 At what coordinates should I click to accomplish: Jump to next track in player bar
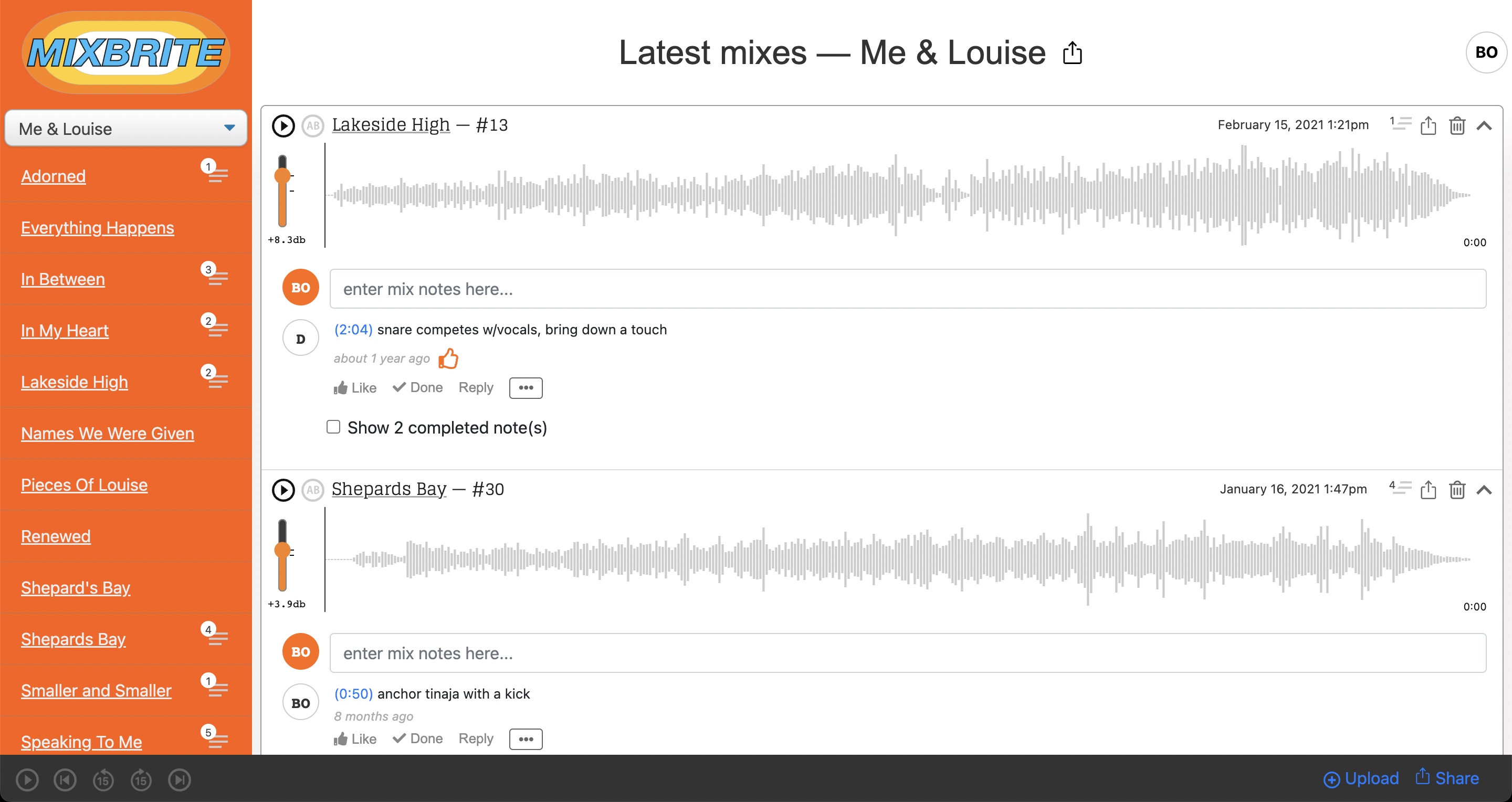(179, 780)
